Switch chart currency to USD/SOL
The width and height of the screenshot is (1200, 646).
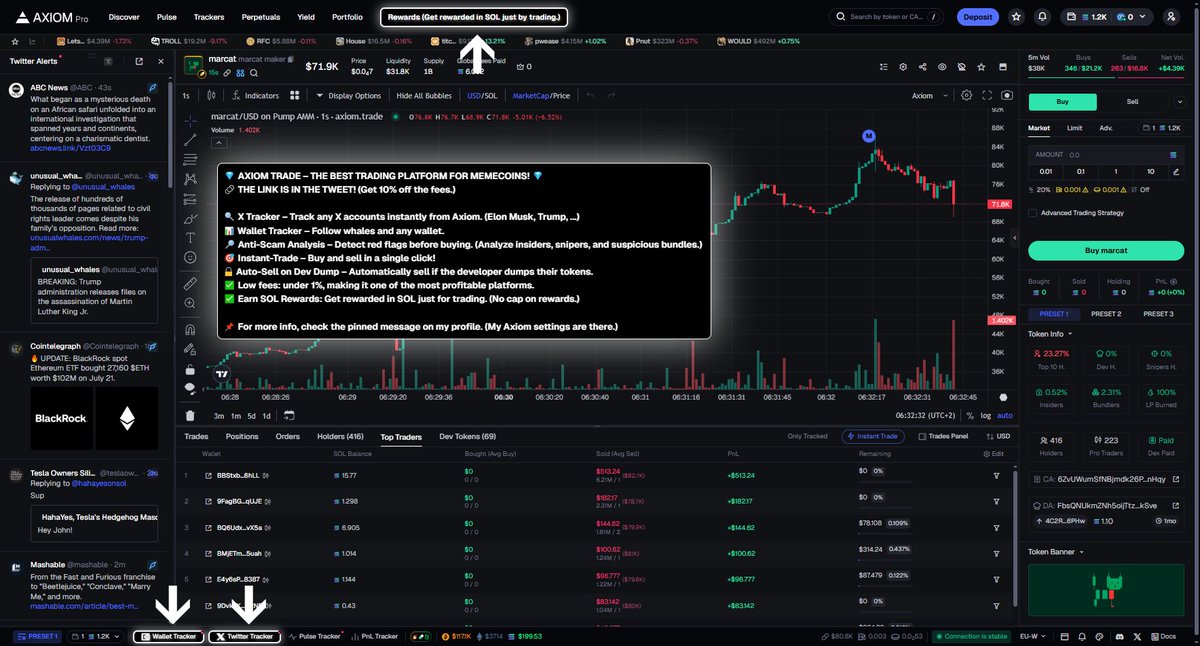tap(481, 96)
